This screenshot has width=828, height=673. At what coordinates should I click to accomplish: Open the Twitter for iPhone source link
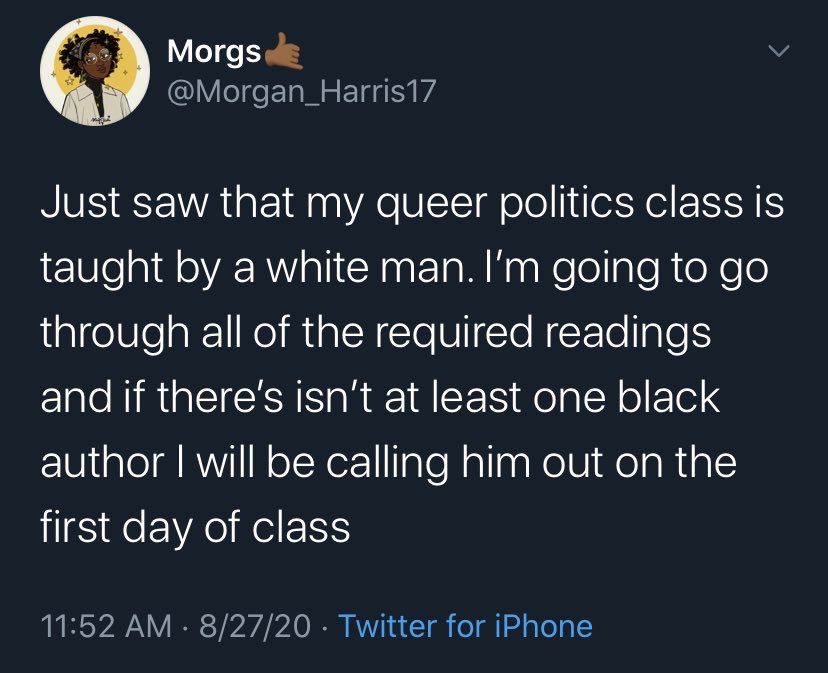tap(465, 626)
